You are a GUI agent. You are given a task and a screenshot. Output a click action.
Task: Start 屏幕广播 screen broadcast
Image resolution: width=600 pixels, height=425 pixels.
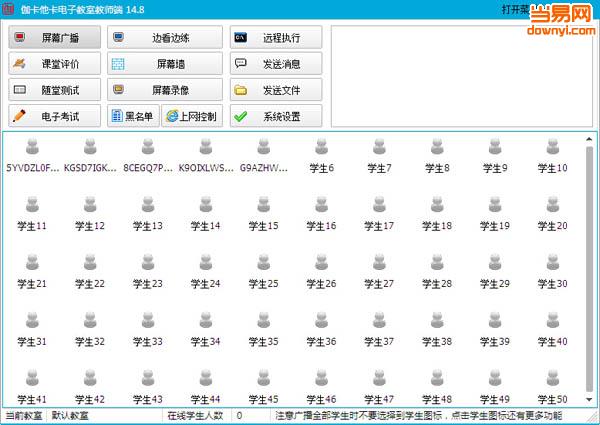pos(55,37)
